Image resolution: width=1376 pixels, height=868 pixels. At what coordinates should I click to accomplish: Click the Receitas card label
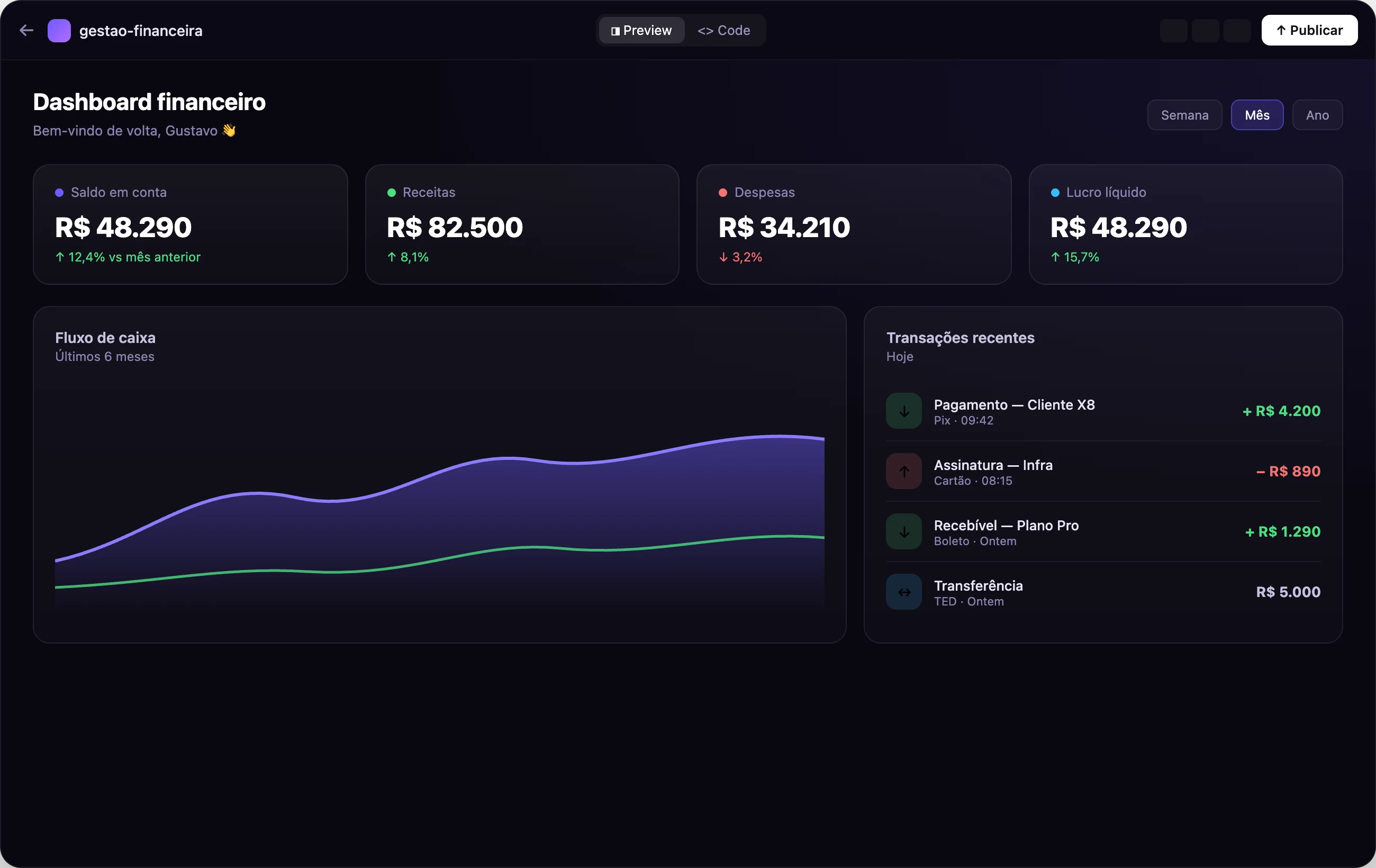click(x=429, y=193)
